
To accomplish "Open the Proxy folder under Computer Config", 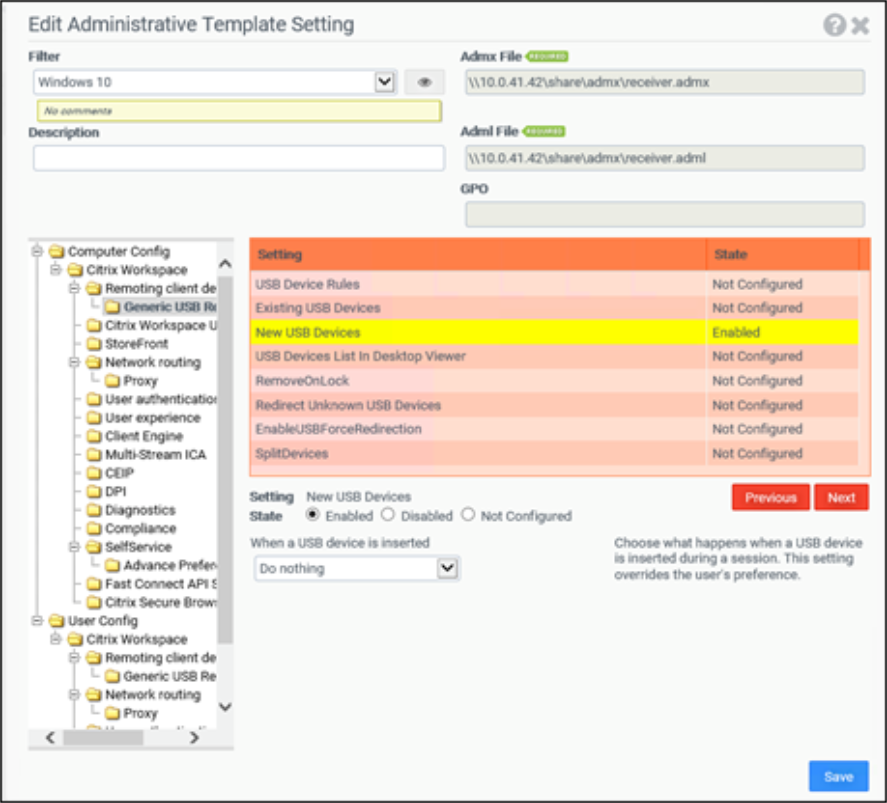I will (140, 381).
